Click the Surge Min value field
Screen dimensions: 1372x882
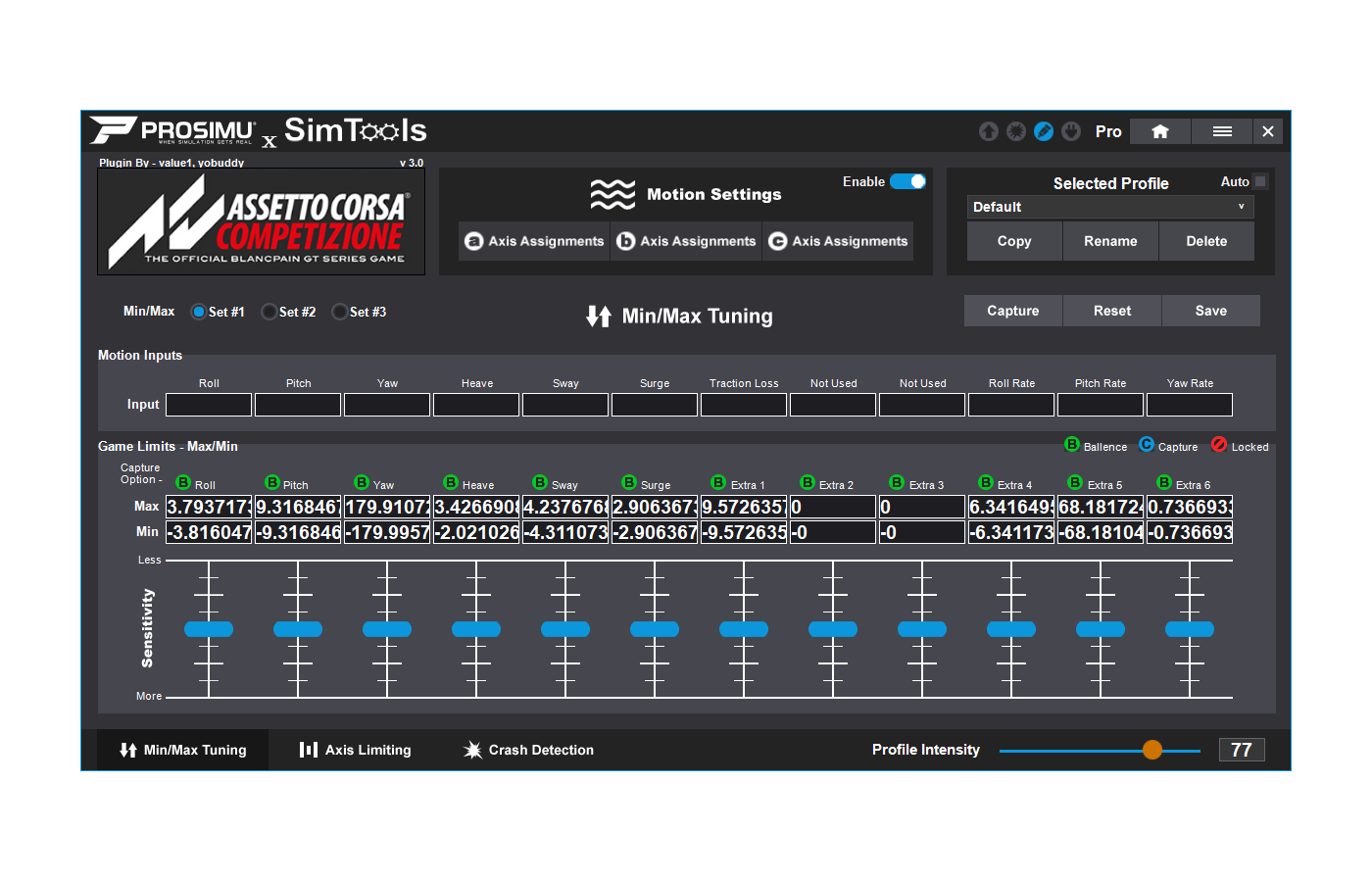pos(655,532)
